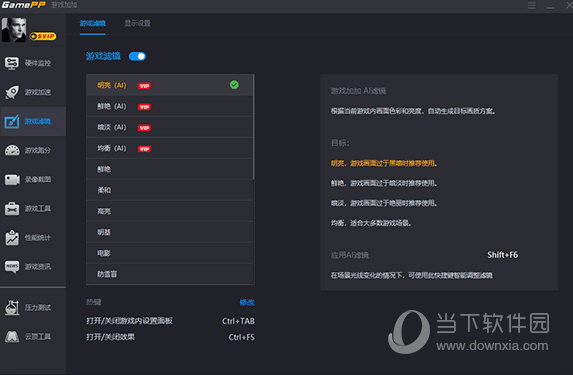Click the user avatar photo
The width and height of the screenshot is (573, 375).
(x=14, y=30)
